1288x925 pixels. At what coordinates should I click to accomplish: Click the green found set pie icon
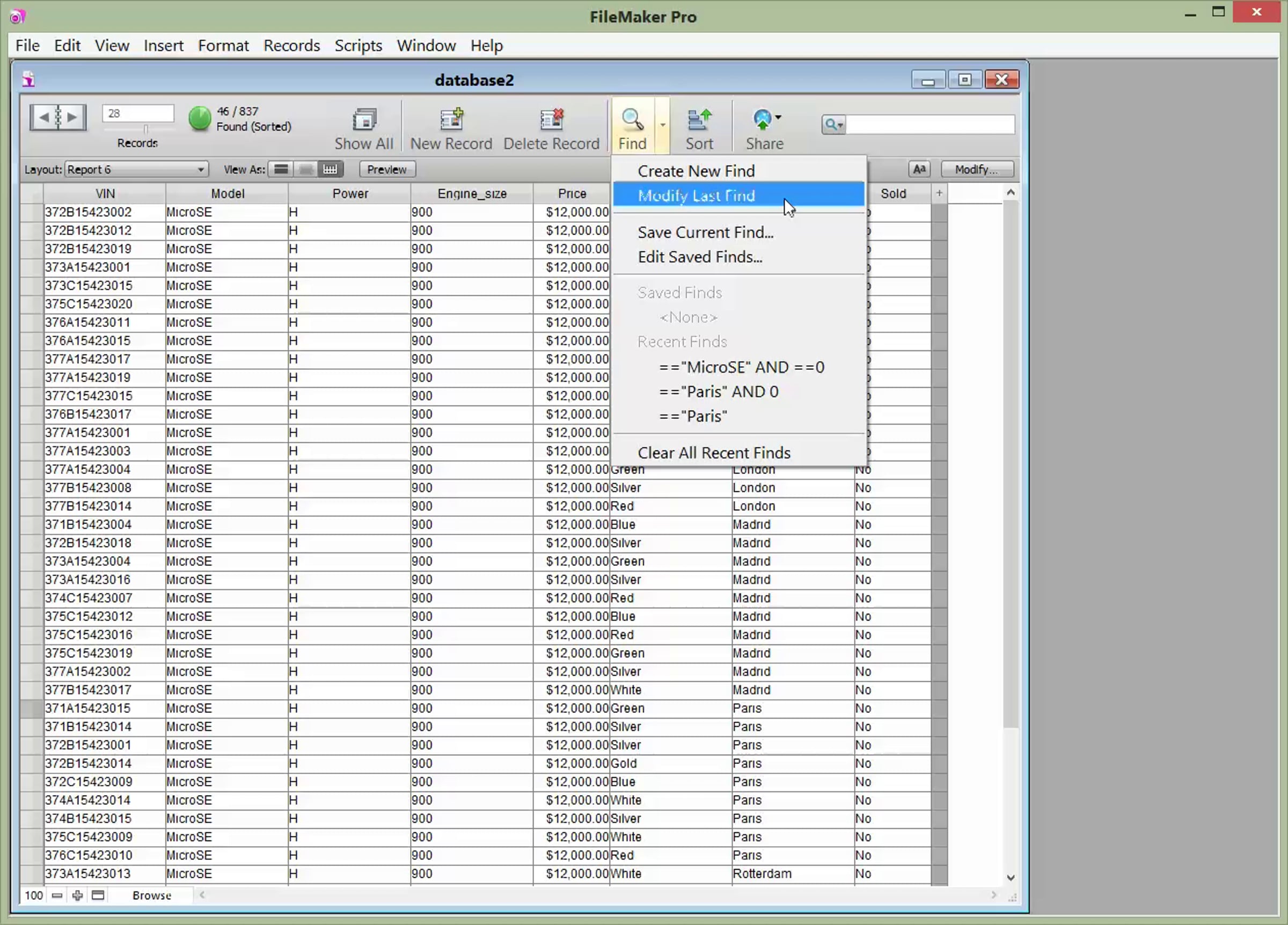(199, 119)
